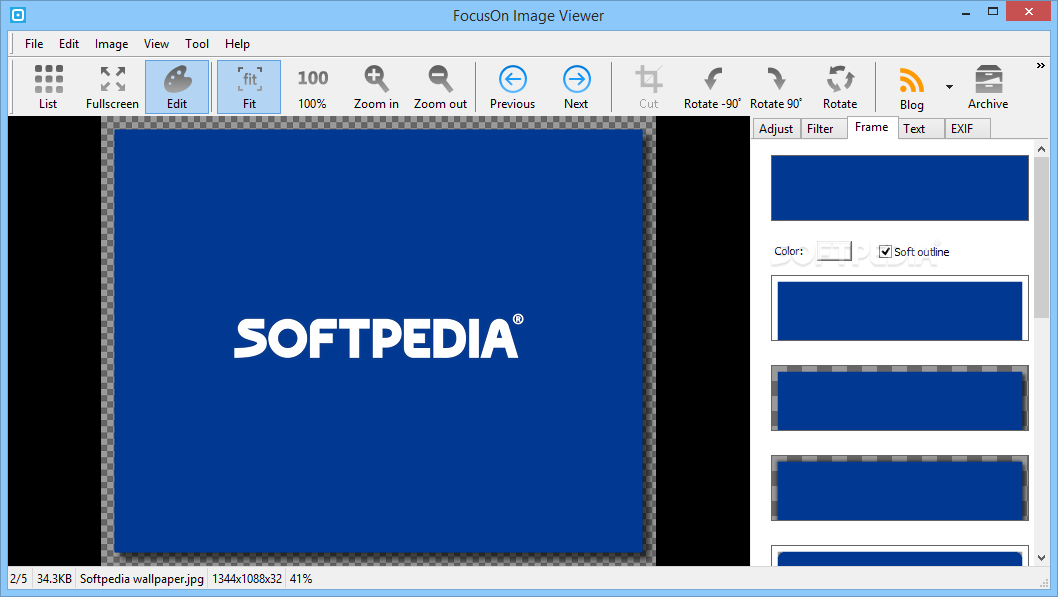
Task: Select the fourth frame thumbnail in panel
Action: pyautogui.click(x=899, y=488)
